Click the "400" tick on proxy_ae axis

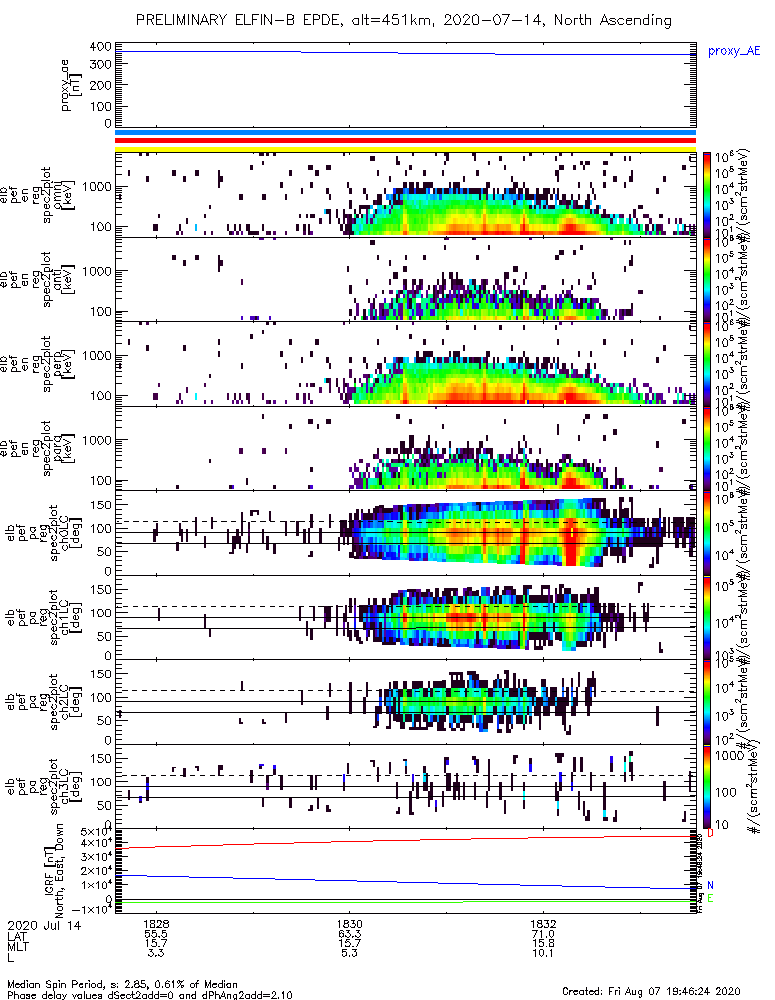[103, 47]
